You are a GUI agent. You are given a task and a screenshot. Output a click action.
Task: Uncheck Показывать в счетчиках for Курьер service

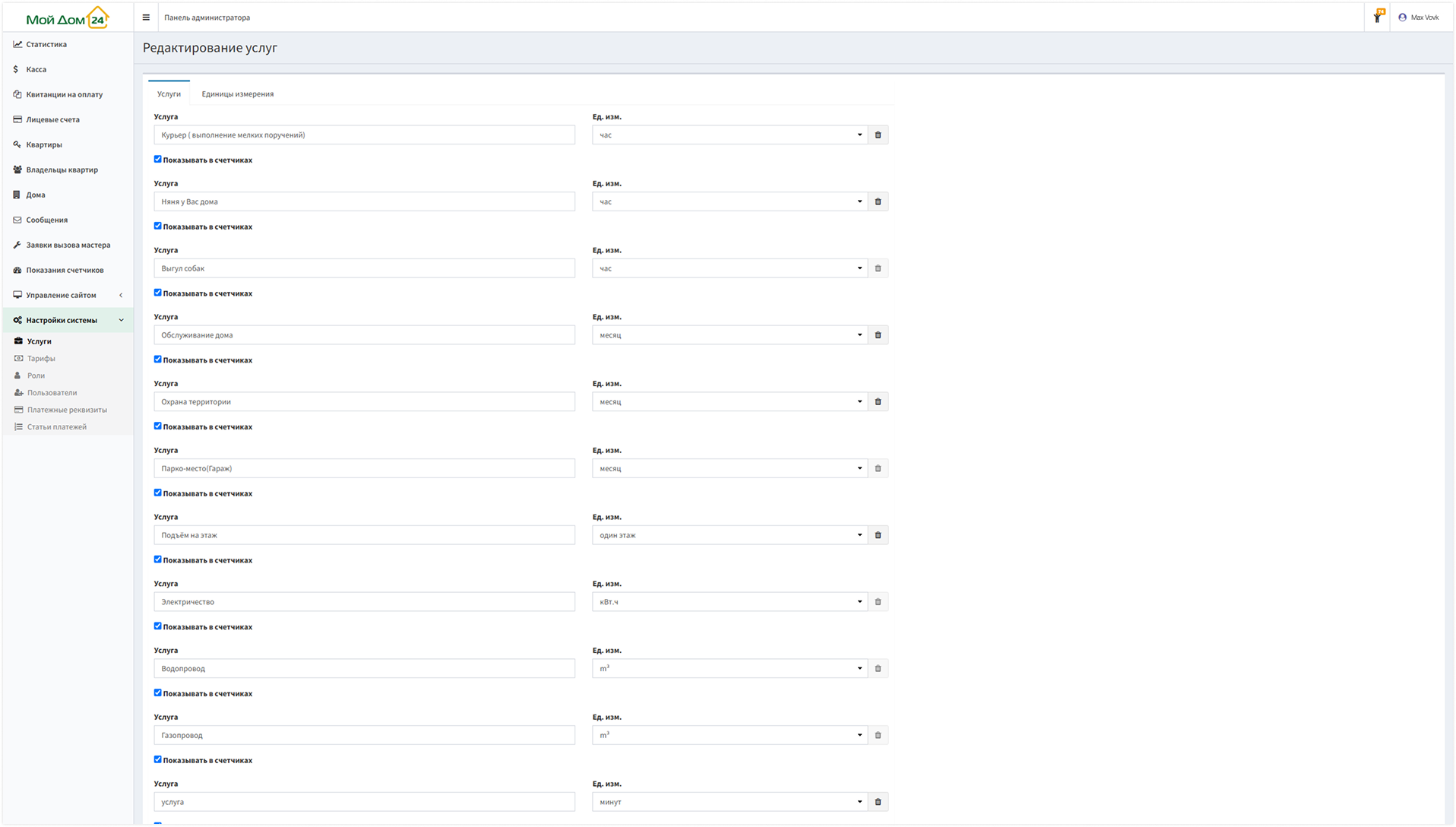pos(158,160)
